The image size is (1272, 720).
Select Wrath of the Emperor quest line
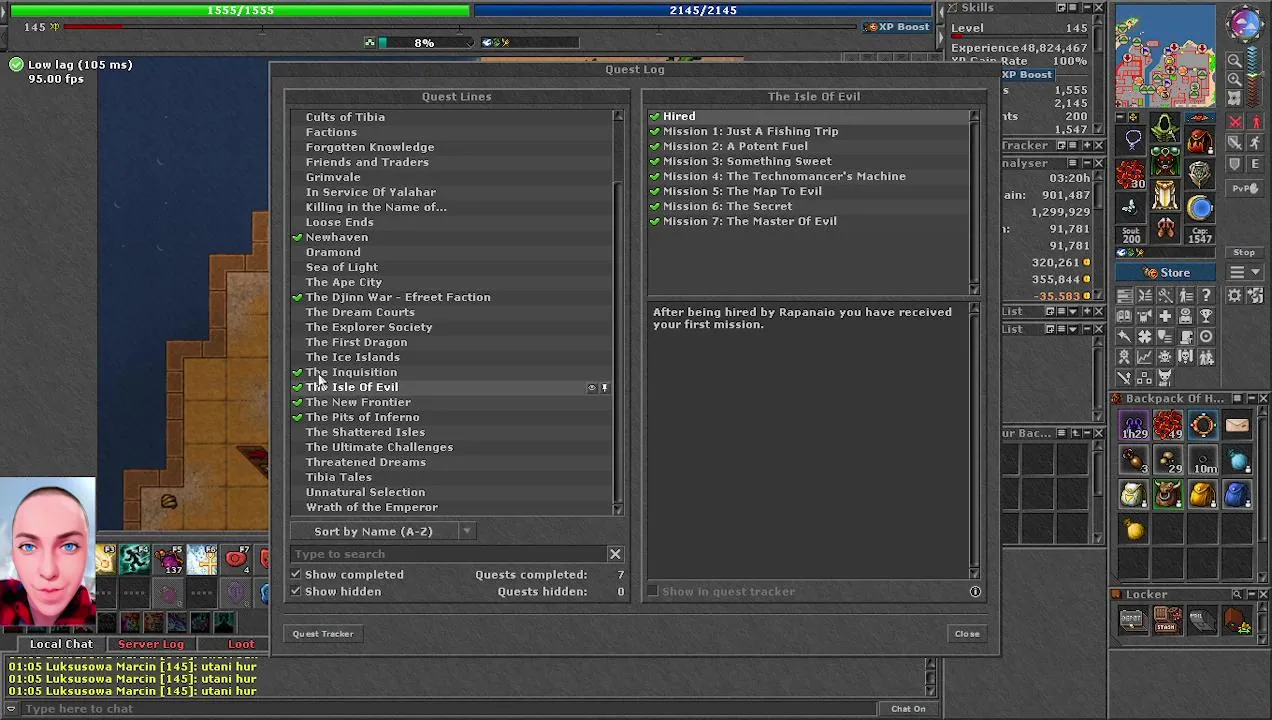(372, 507)
